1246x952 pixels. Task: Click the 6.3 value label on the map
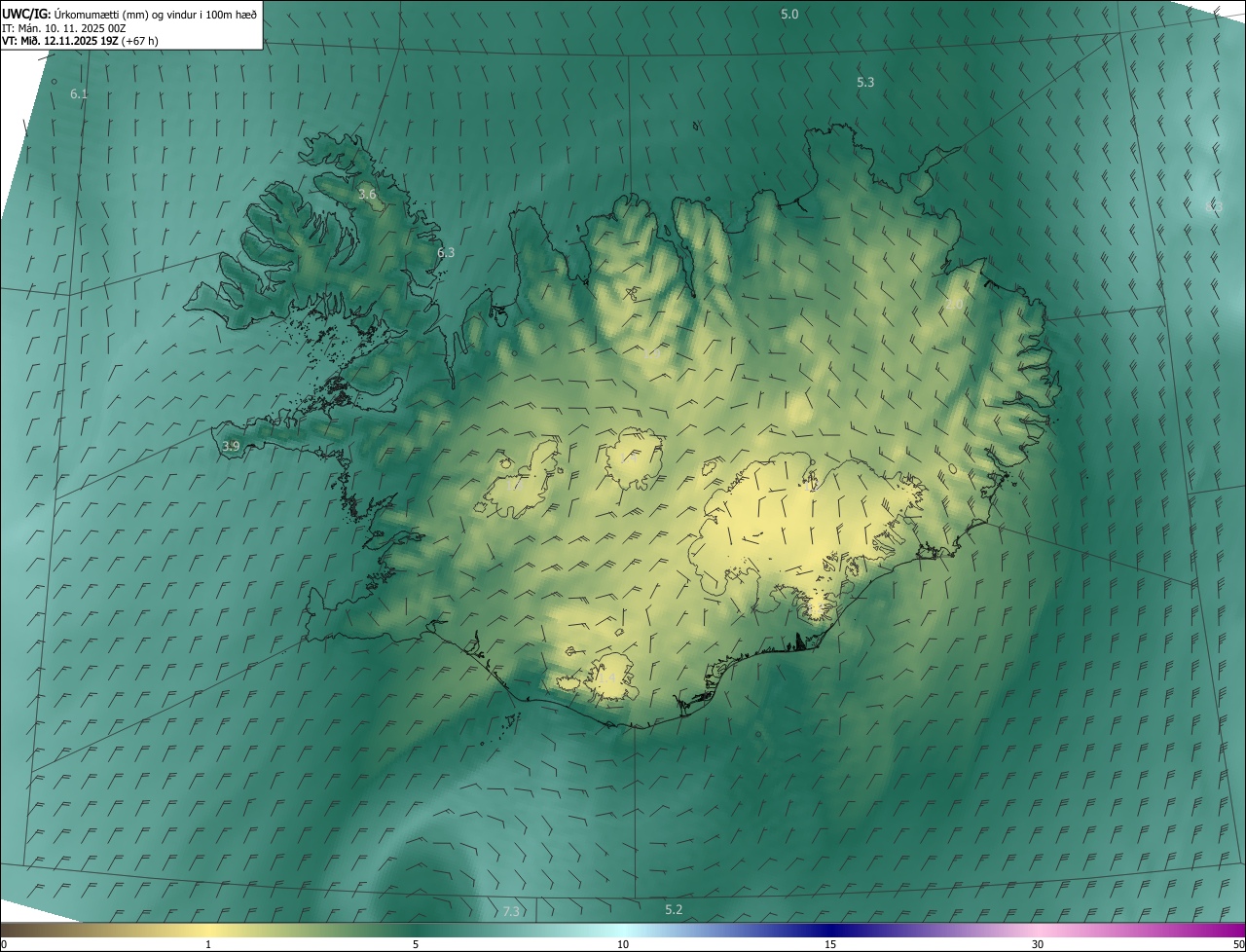(x=446, y=252)
